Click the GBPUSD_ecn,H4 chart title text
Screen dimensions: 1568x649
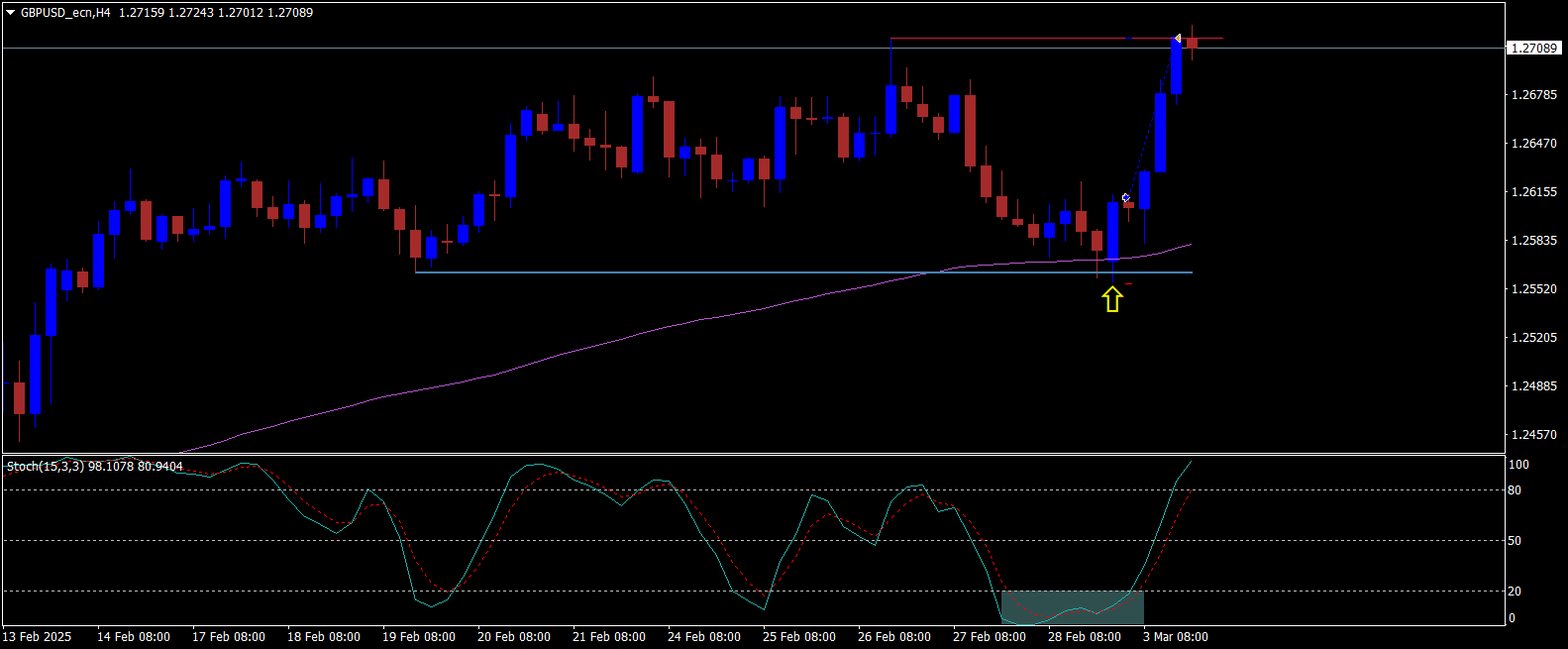click(x=65, y=13)
